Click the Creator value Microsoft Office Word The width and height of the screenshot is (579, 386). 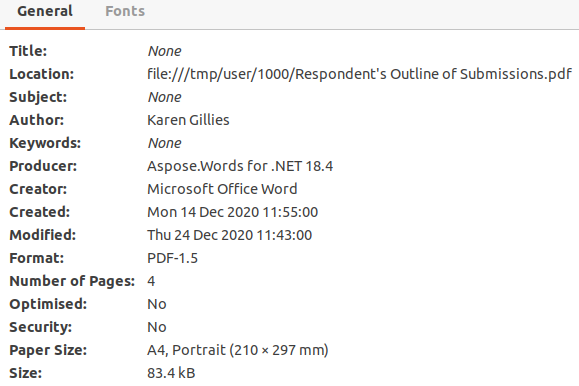click(222, 189)
